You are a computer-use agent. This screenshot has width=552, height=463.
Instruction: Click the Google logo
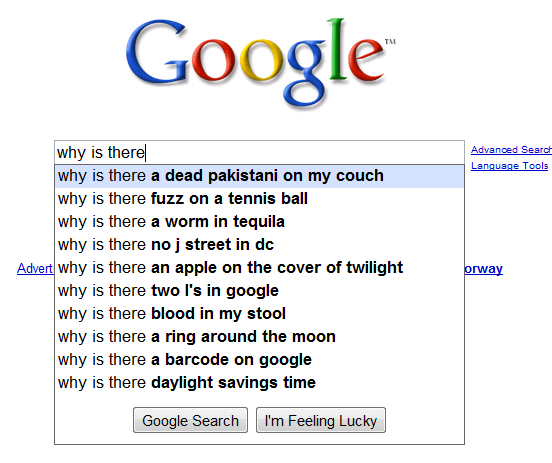coord(261,63)
